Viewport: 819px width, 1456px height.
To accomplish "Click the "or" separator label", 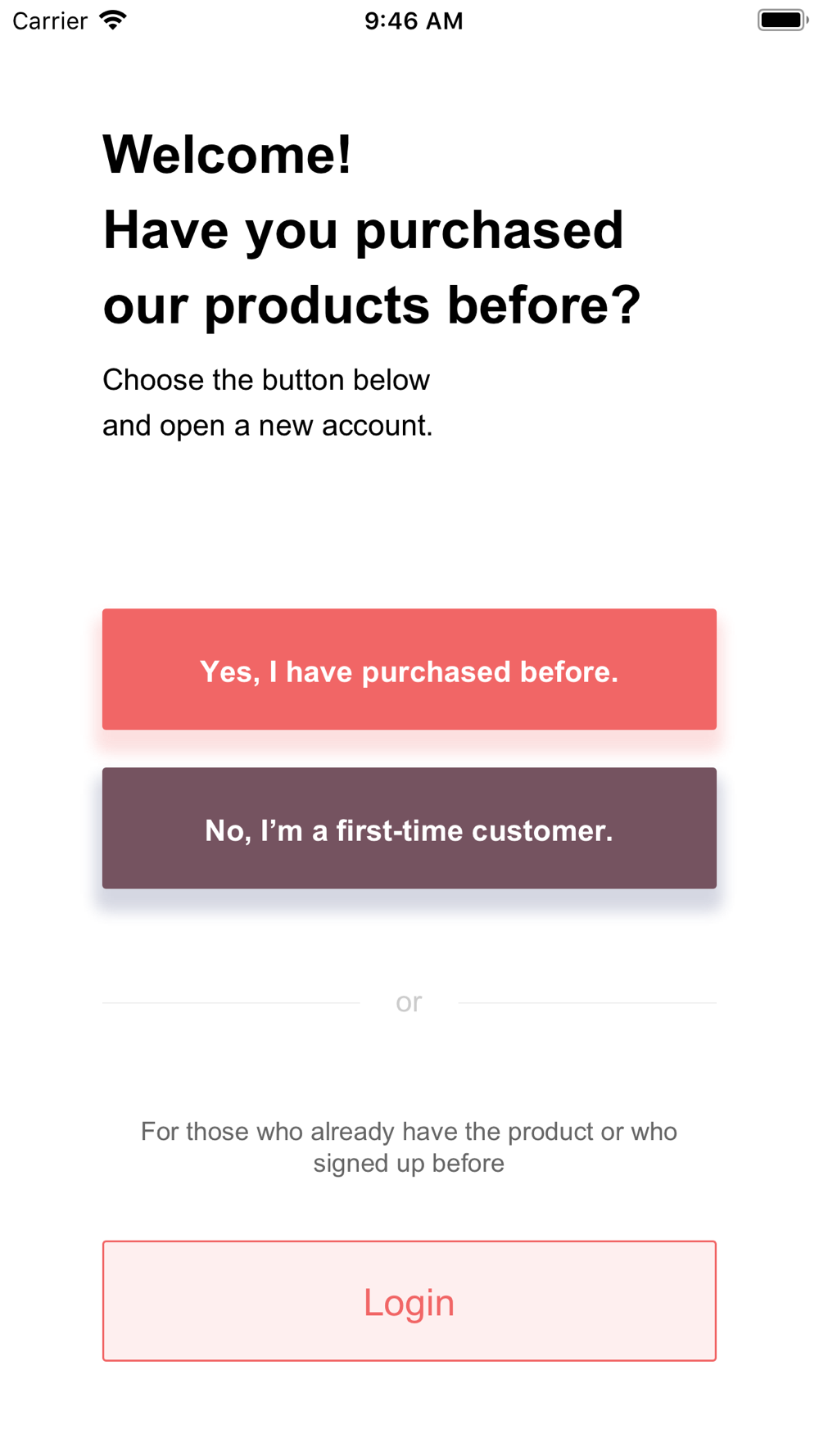I will 409,1002.
